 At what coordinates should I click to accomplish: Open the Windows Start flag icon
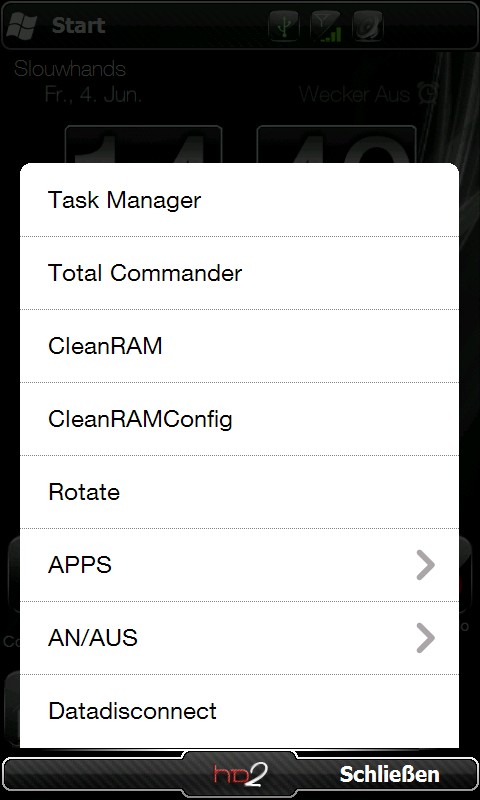click(x=21, y=26)
